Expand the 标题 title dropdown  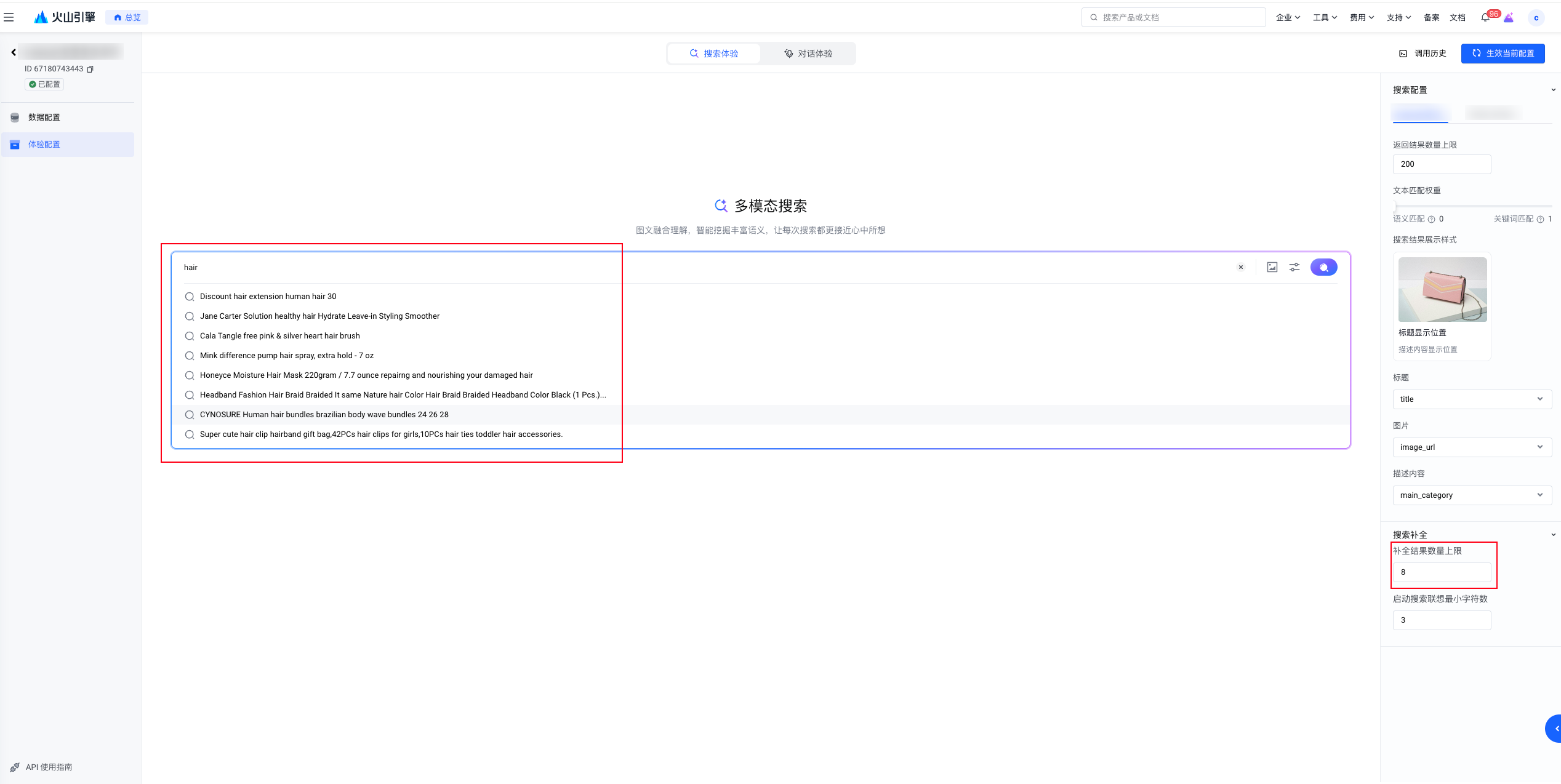click(1472, 399)
